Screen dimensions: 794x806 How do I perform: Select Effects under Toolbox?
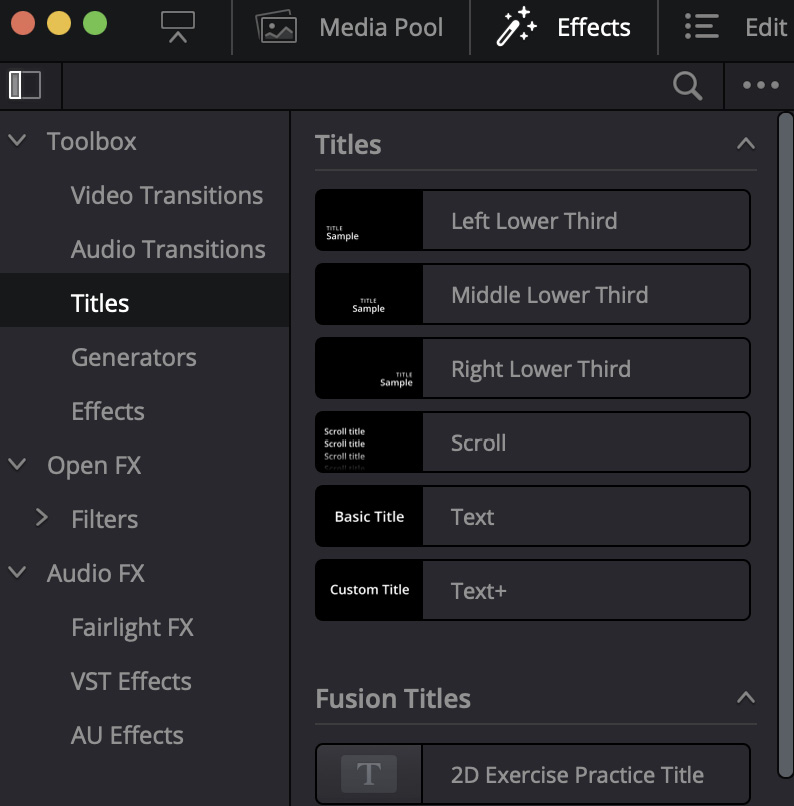point(108,411)
